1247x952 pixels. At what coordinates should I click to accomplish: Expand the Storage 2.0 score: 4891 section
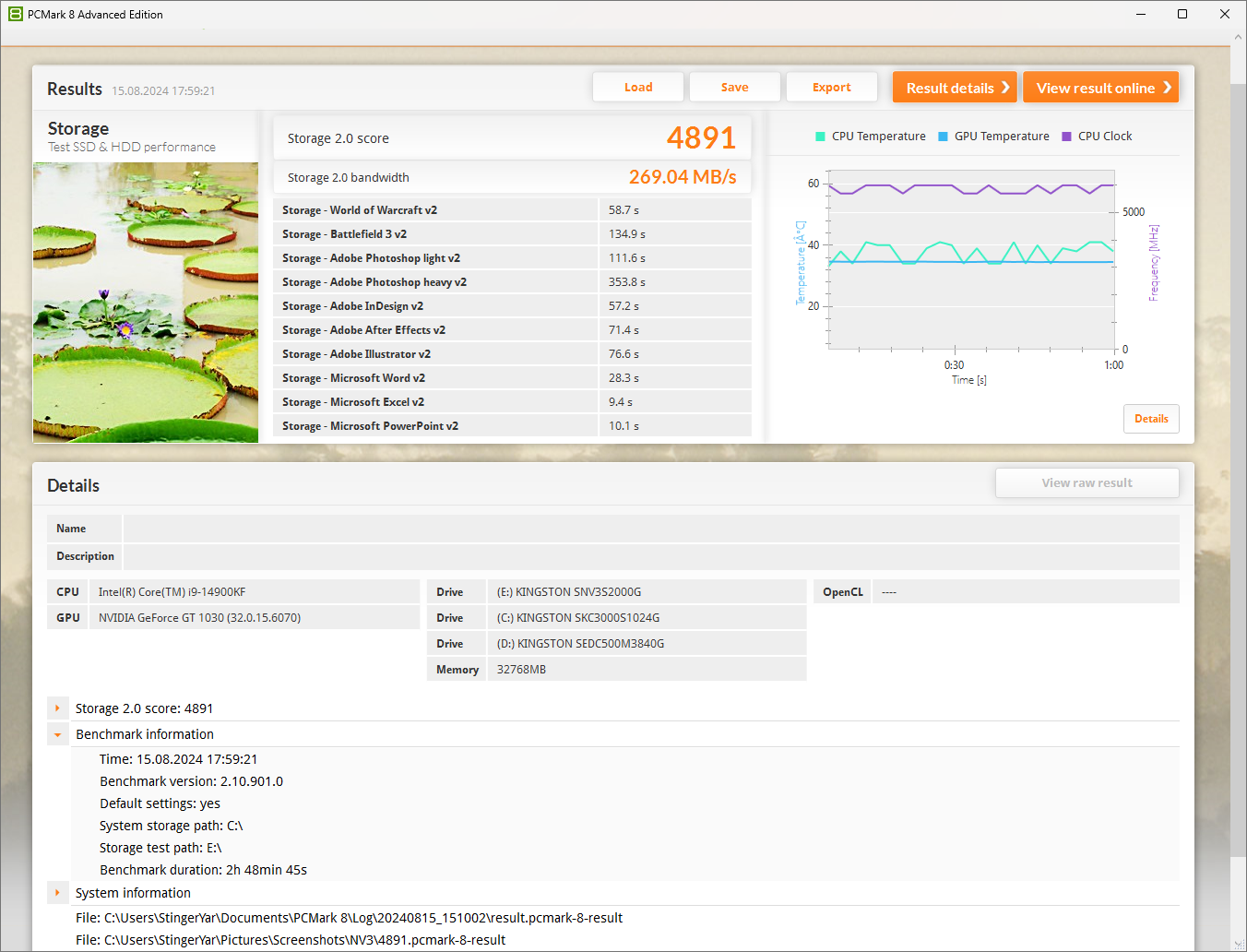[x=57, y=708]
